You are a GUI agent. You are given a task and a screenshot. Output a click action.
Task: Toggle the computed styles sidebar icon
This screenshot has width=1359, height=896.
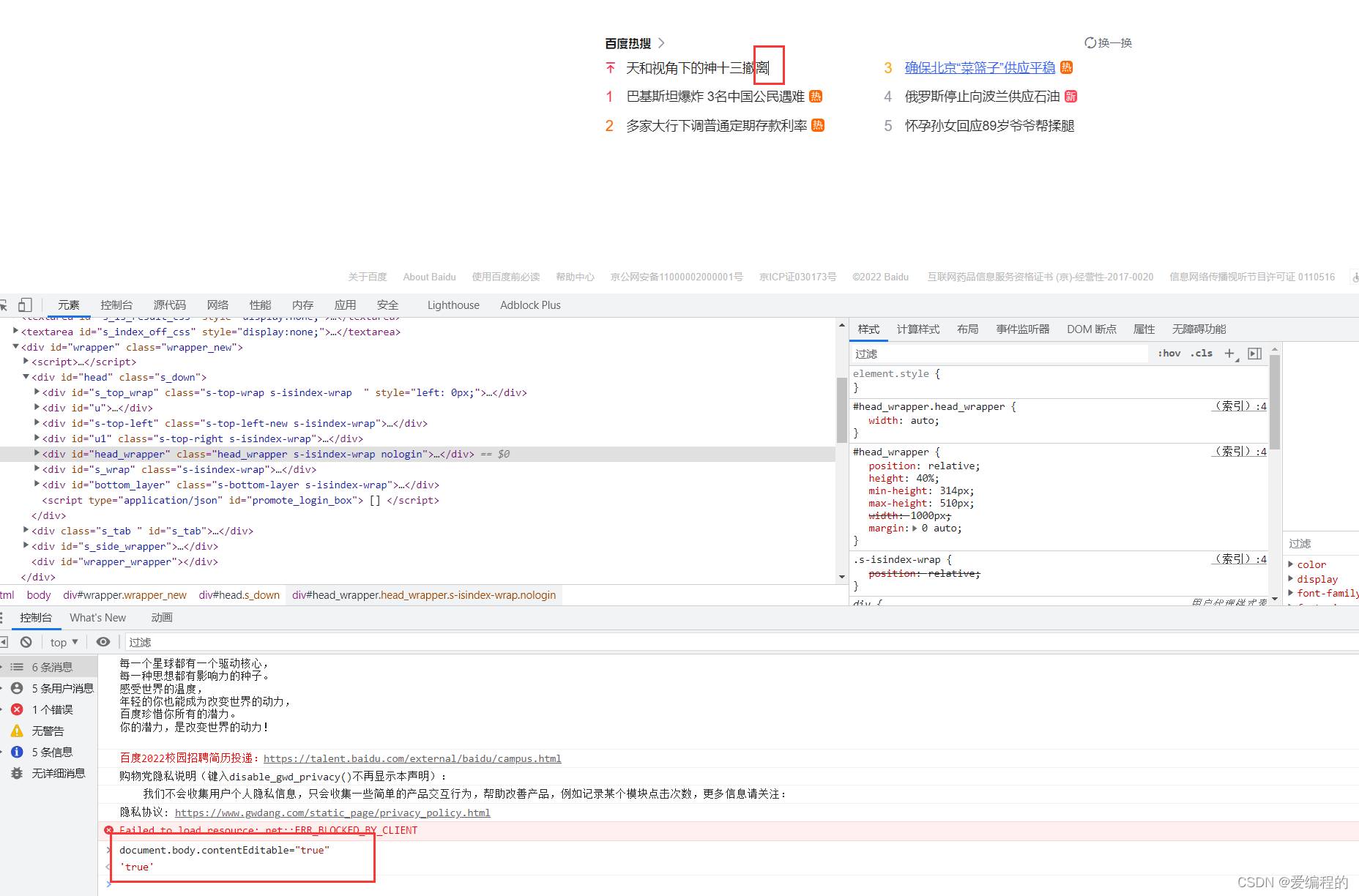pos(1255,354)
